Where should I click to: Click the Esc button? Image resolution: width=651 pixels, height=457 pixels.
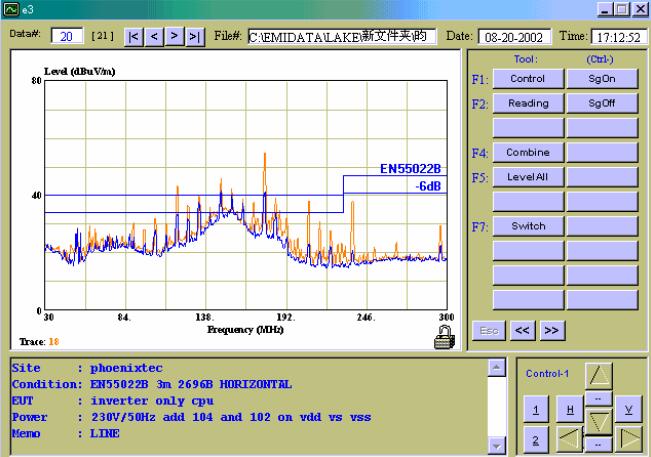pyautogui.click(x=489, y=330)
